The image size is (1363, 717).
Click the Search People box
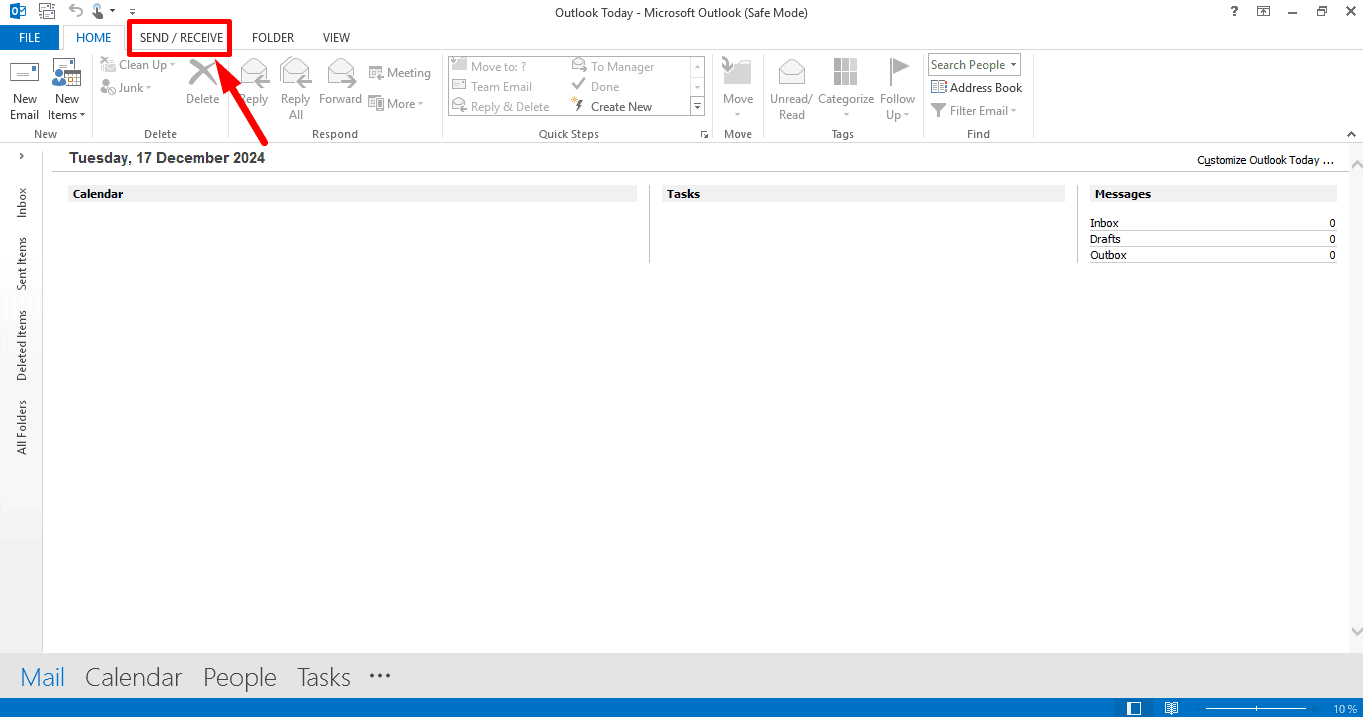pos(974,65)
